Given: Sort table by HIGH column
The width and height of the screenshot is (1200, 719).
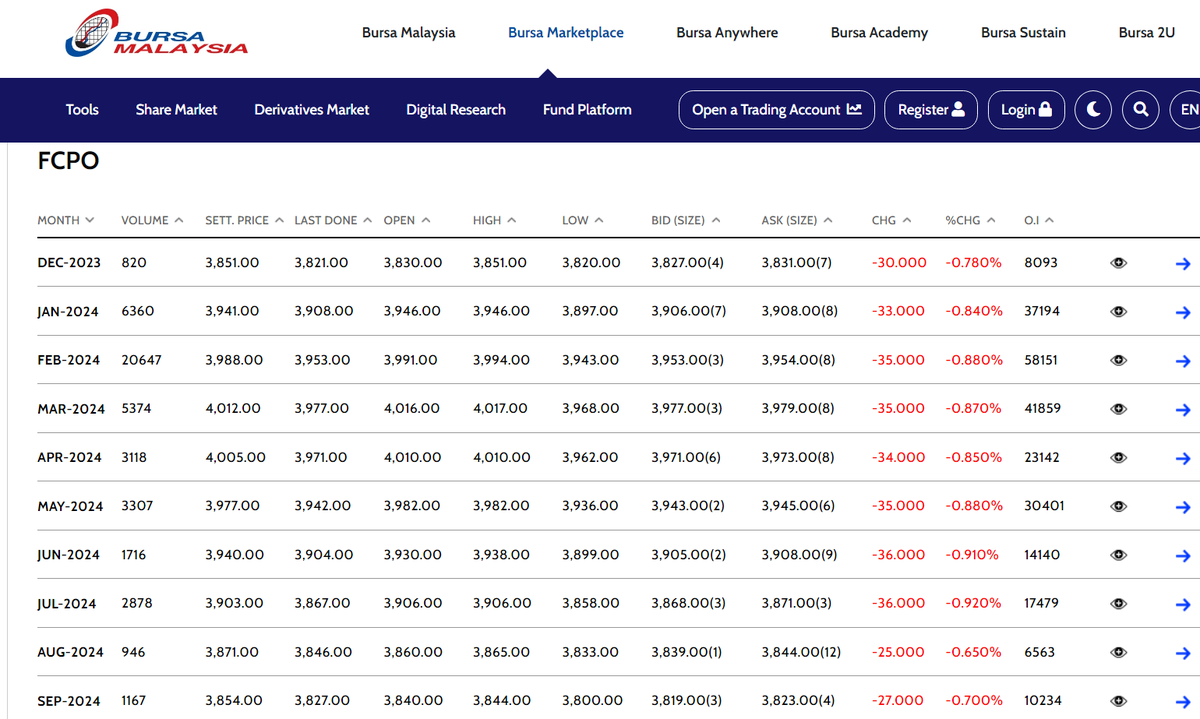Looking at the screenshot, I should point(495,220).
